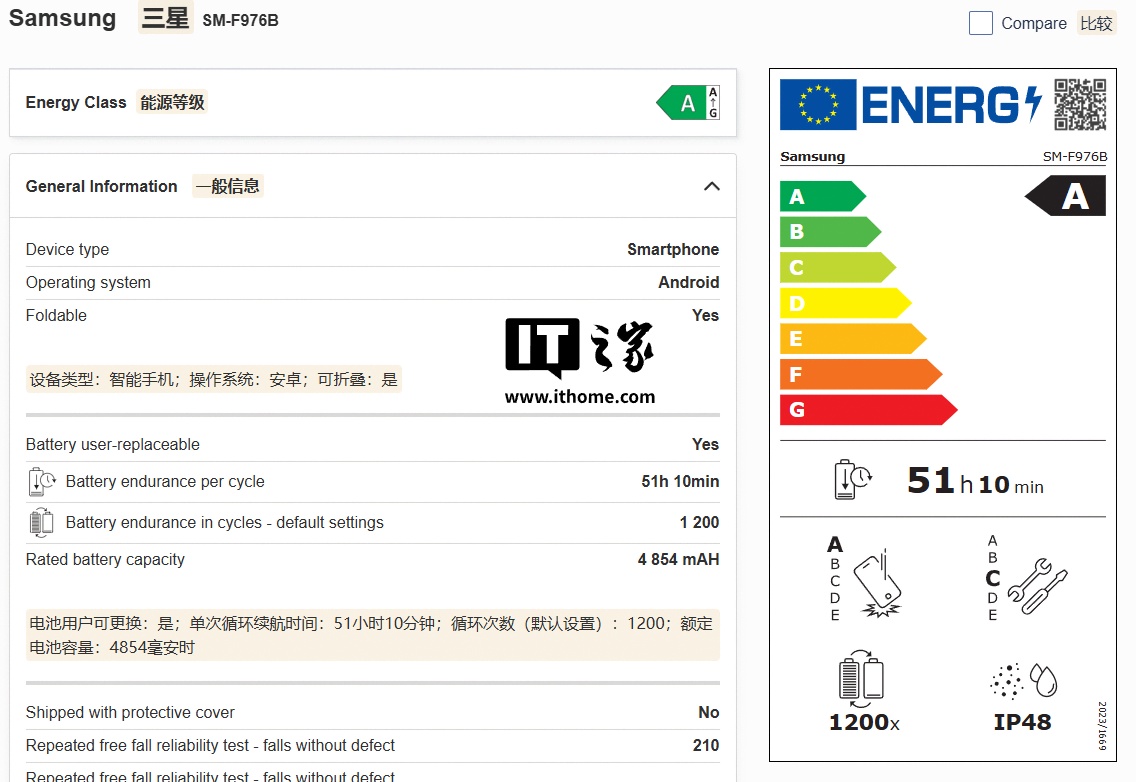This screenshot has width=1136, height=782.
Task: Click the 51h 10min endurance value
Action: click(680, 481)
